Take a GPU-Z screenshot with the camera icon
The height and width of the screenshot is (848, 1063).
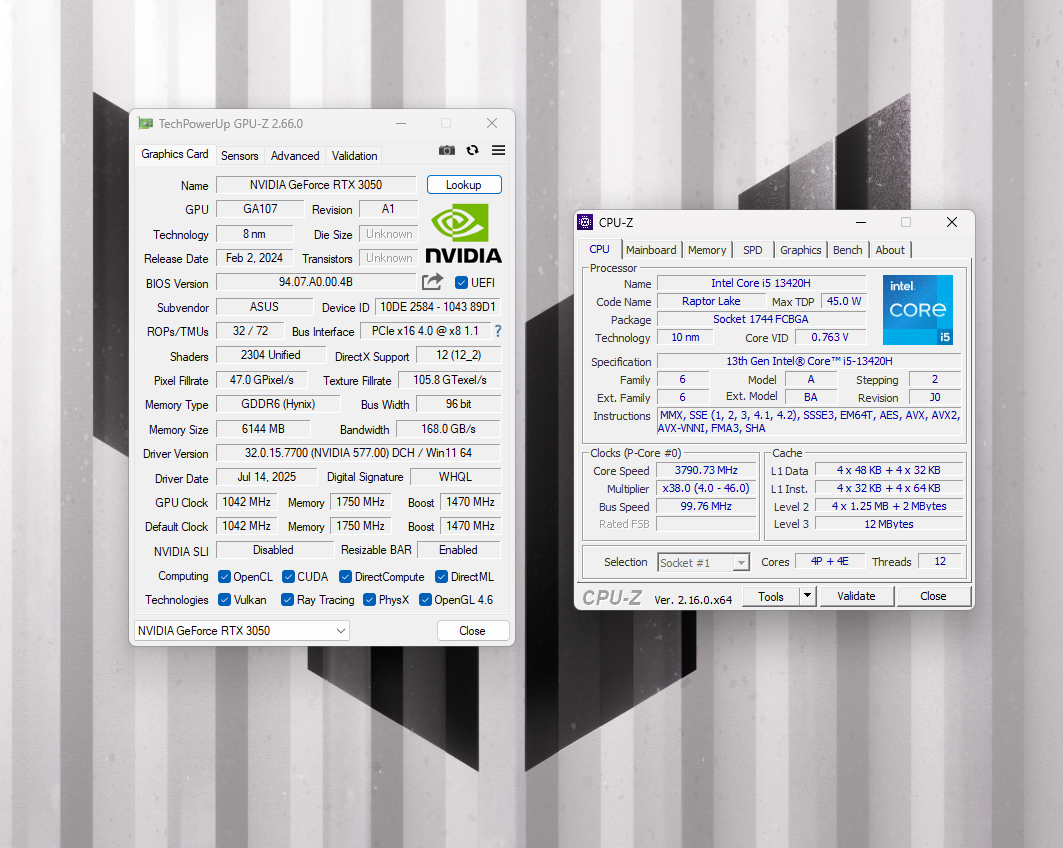(x=447, y=150)
